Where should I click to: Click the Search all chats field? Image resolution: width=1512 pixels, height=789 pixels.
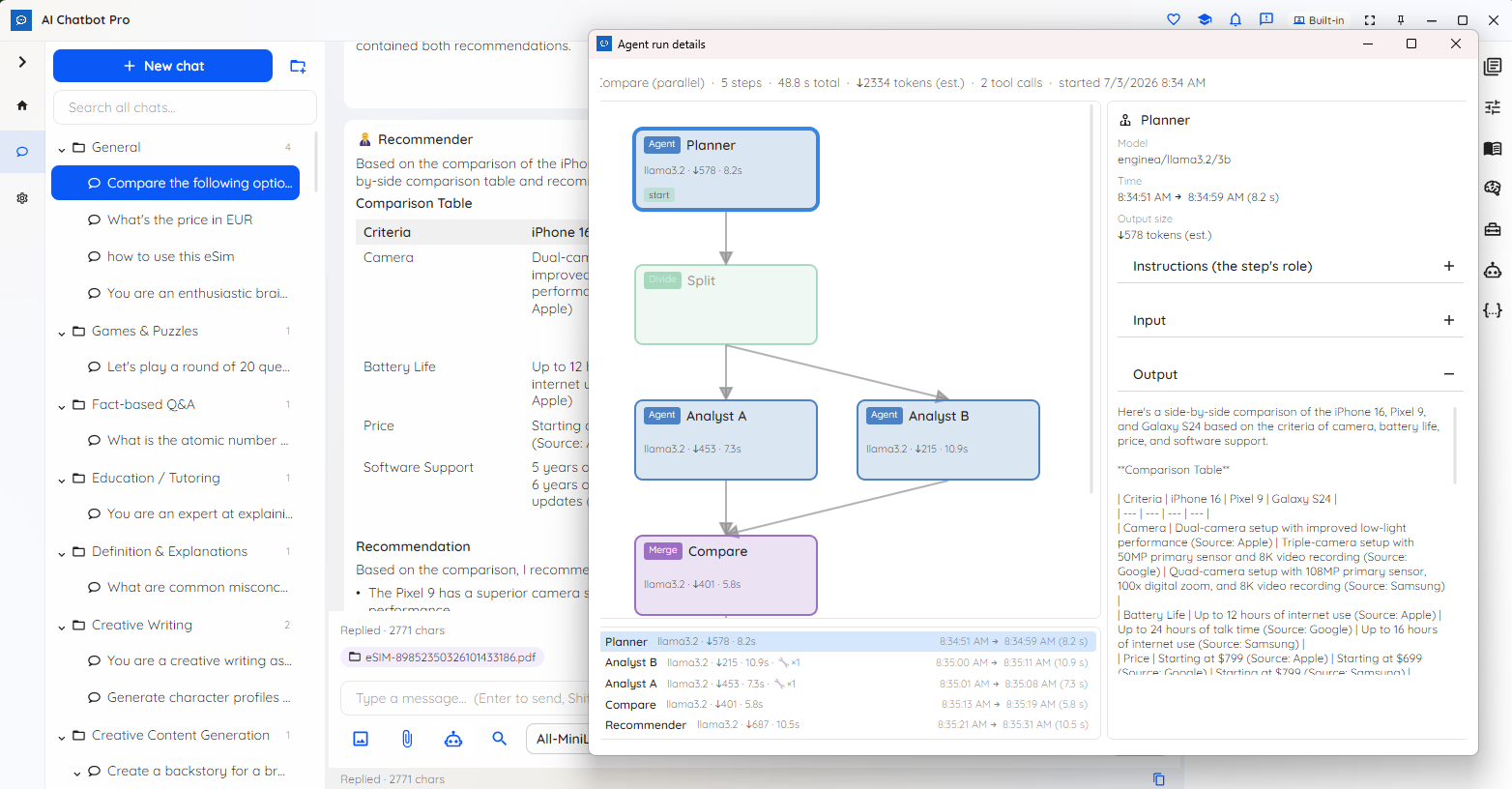tap(185, 107)
